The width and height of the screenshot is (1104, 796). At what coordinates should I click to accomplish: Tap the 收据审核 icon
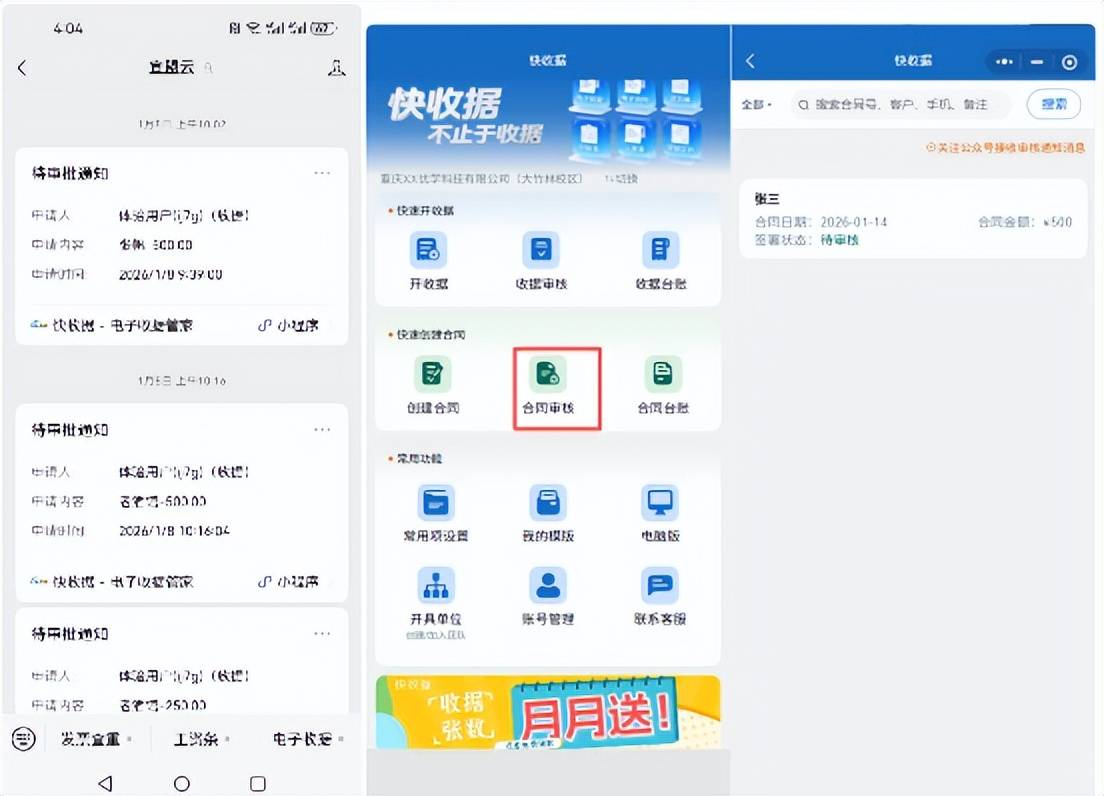[x=541, y=250]
